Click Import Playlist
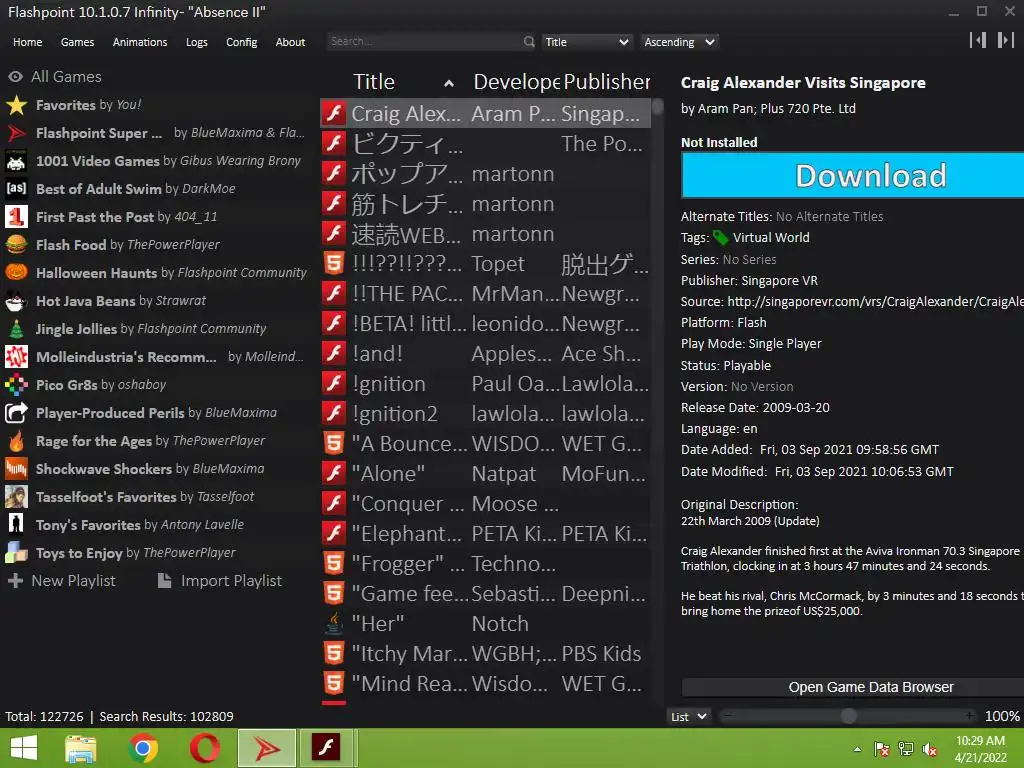The height and width of the screenshot is (768, 1024). [x=220, y=581]
